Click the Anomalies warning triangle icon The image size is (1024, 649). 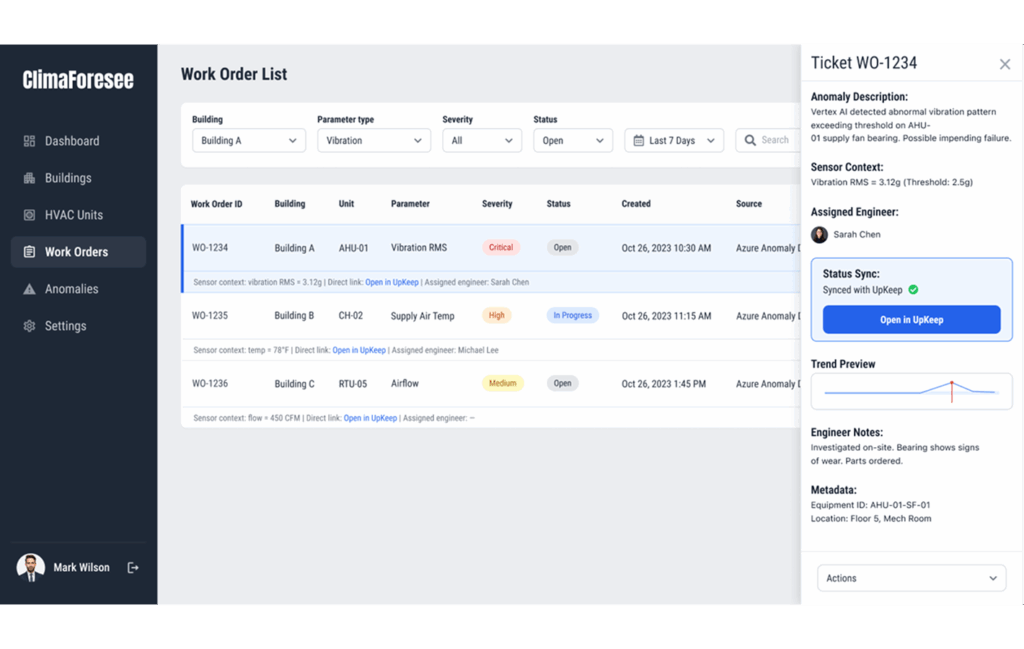pos(29,289)
